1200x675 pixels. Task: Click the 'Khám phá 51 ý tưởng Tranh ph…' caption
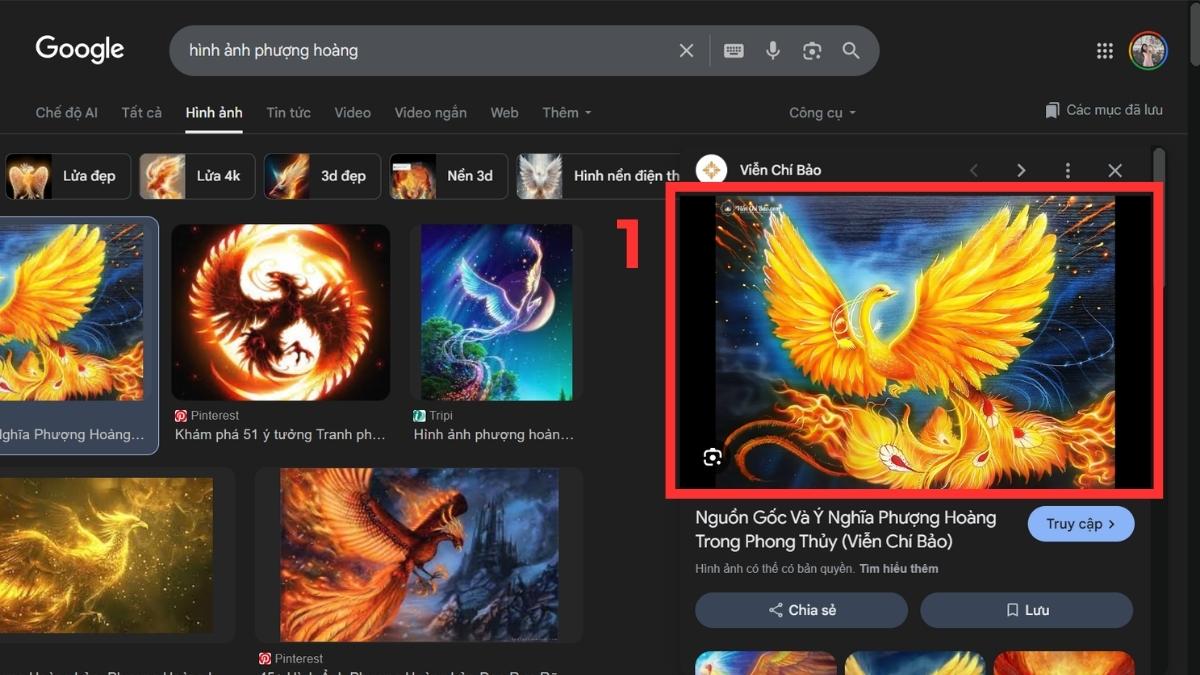(x=279, y=435)
